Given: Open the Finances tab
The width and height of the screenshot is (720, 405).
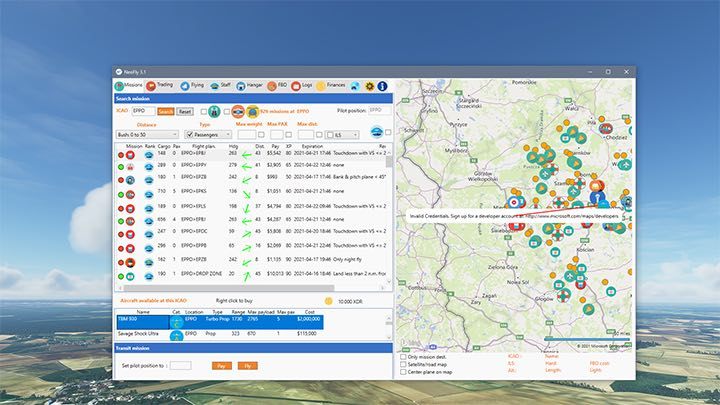Looking at the screenshot, I should point(332,87).
